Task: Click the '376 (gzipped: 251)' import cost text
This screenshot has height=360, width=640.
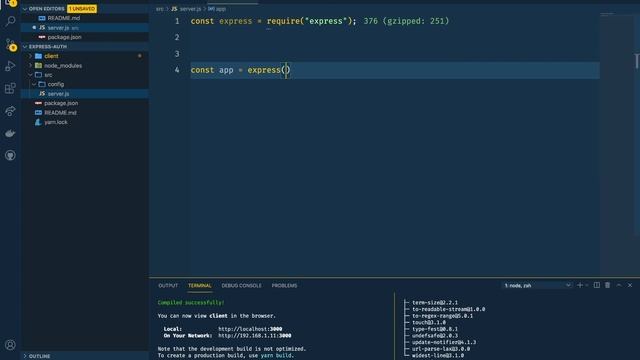Action: click(406, 21)
